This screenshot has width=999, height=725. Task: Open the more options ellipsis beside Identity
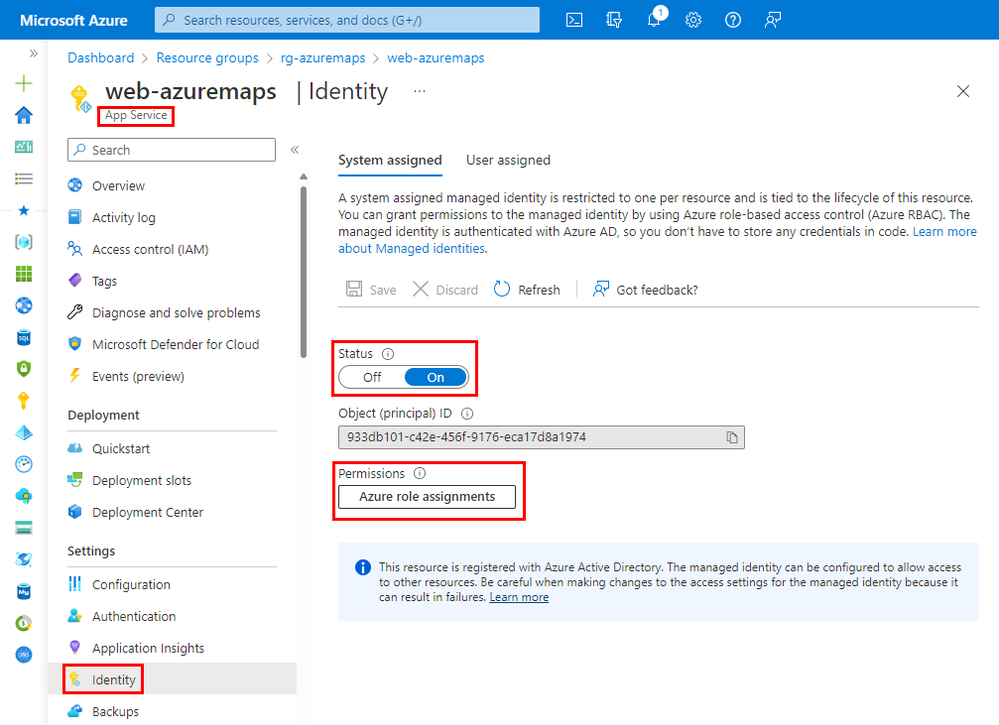click(419, 91)
